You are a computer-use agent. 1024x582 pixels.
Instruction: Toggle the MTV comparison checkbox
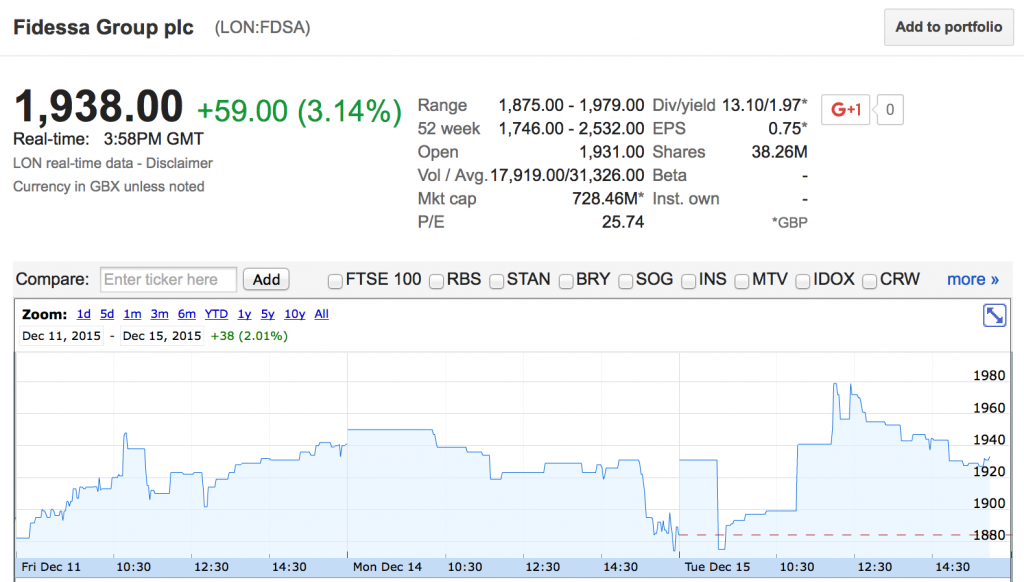click(x=742, y=281)
